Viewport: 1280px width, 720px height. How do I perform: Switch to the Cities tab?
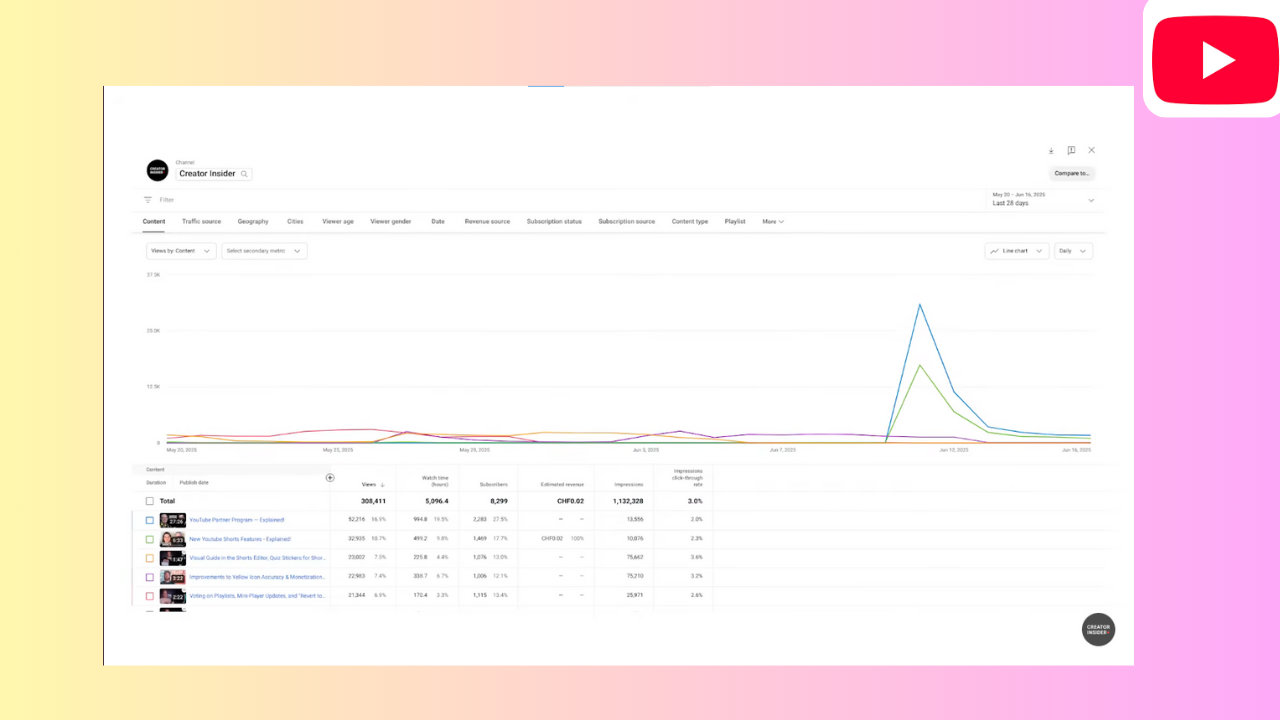click(x=295, y=222)
